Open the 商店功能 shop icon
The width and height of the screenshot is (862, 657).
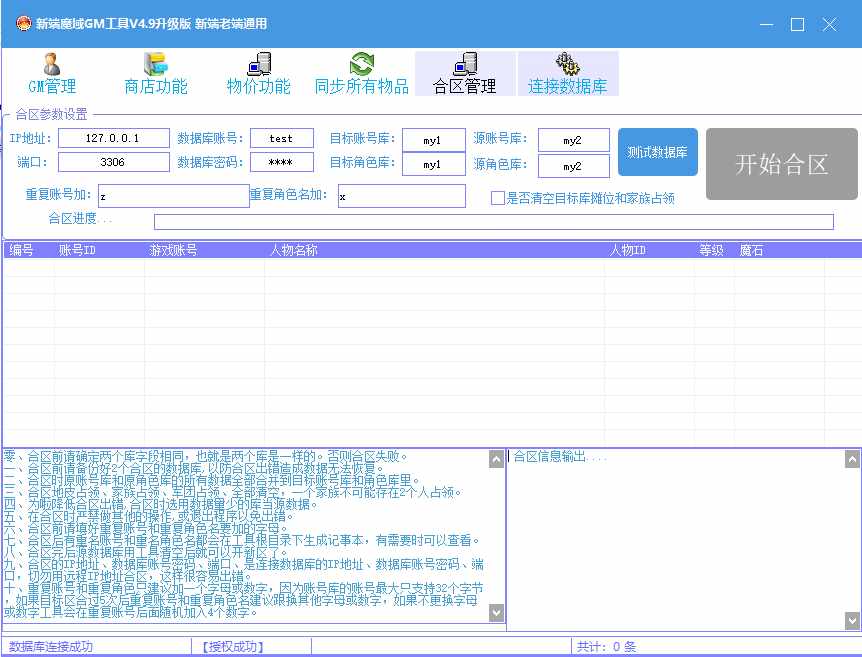156,74
